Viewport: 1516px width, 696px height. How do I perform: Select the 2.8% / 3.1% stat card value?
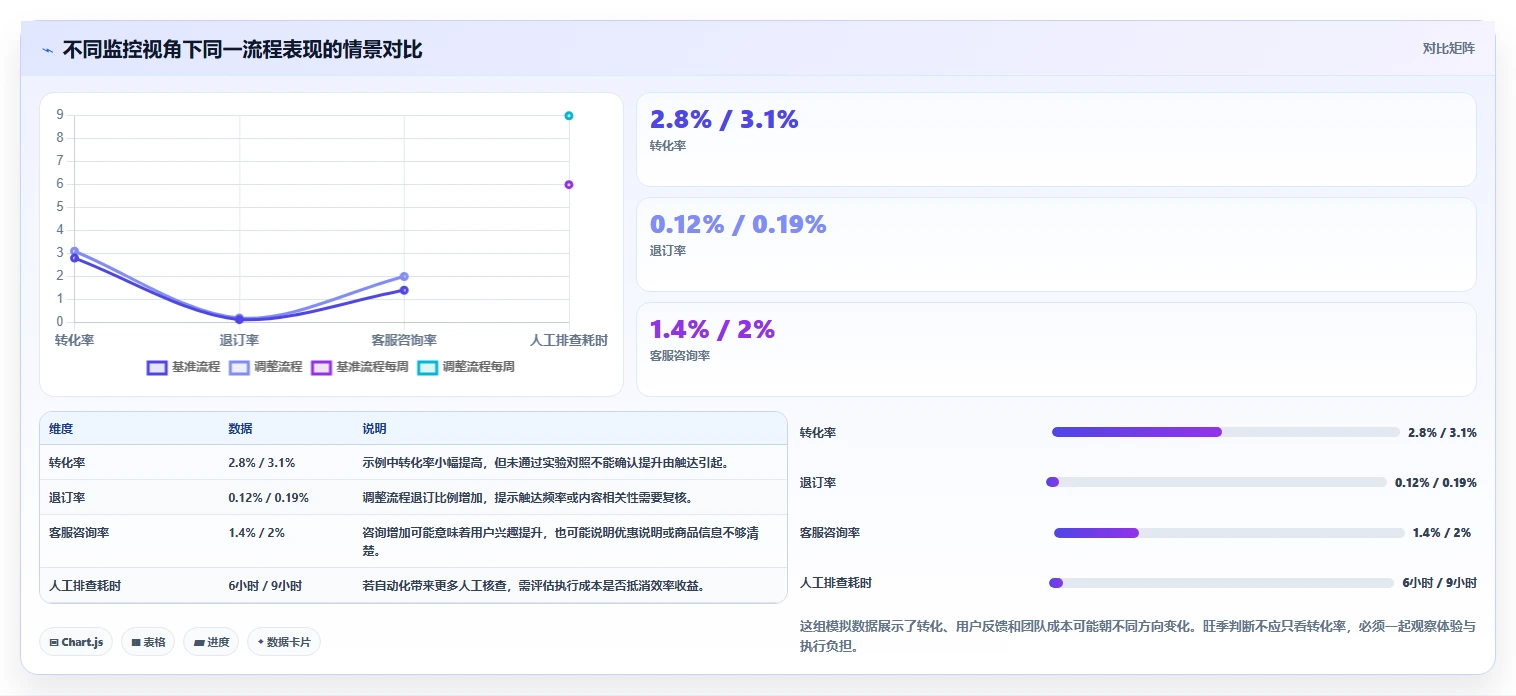point(724,119)
